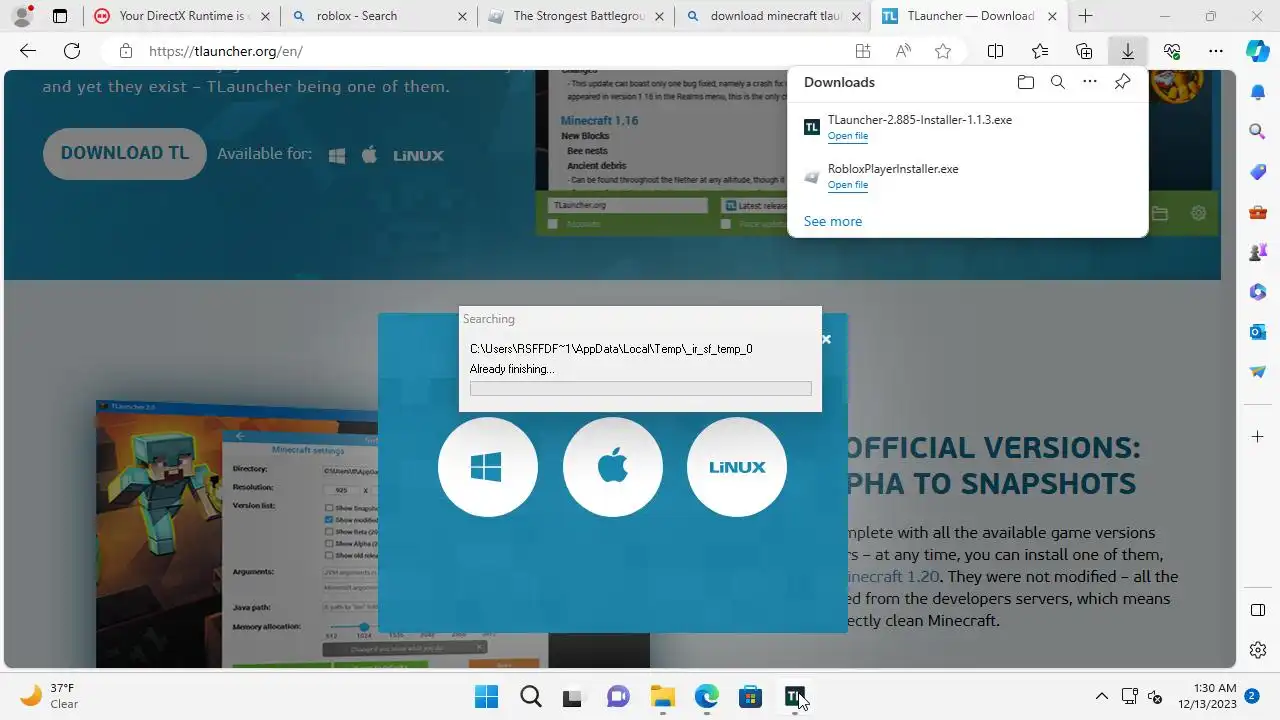Add this page to favorites star
1280x720 pixels.
coord(943,51)
